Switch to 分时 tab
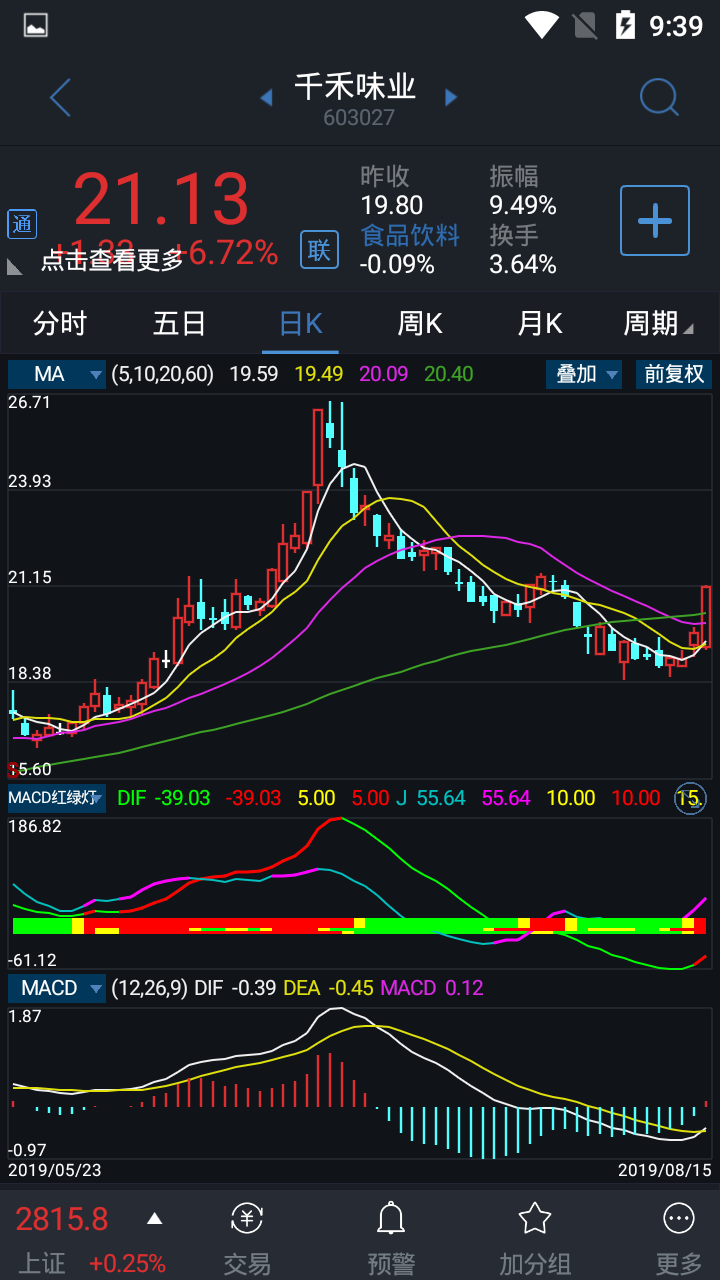 [60, 323]
